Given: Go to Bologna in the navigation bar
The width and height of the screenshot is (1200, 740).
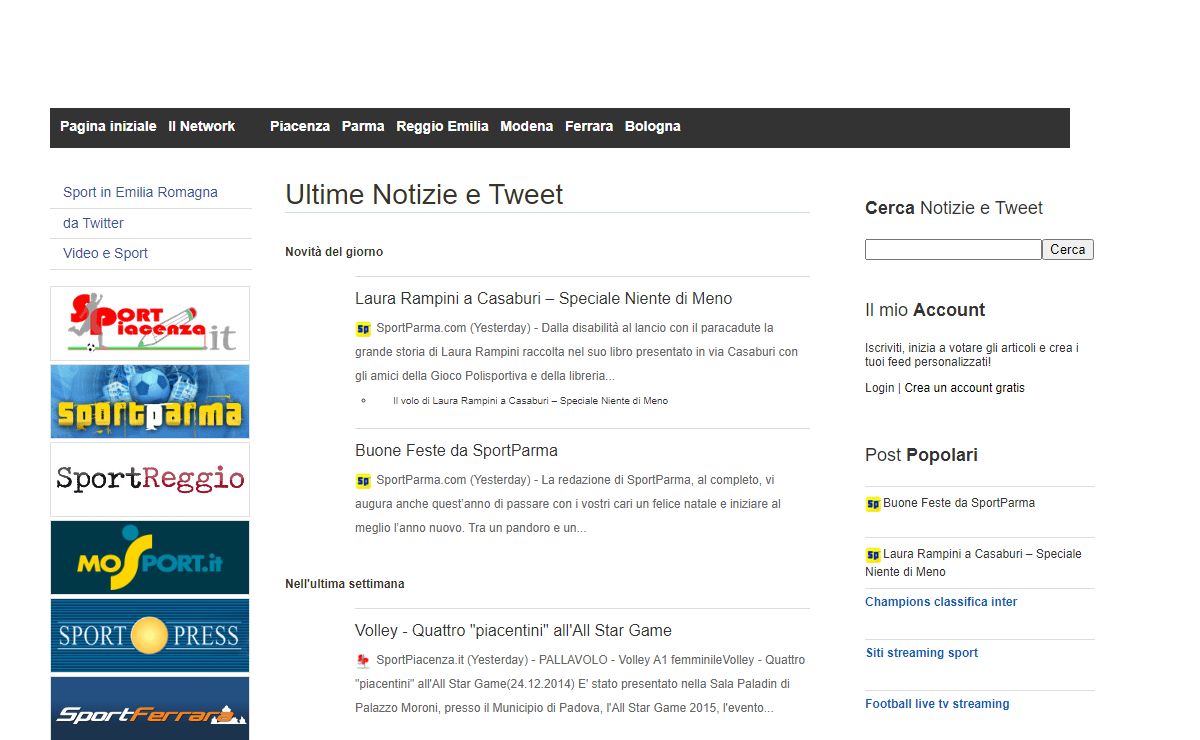Looking at the screenshot, I should 652,126.
